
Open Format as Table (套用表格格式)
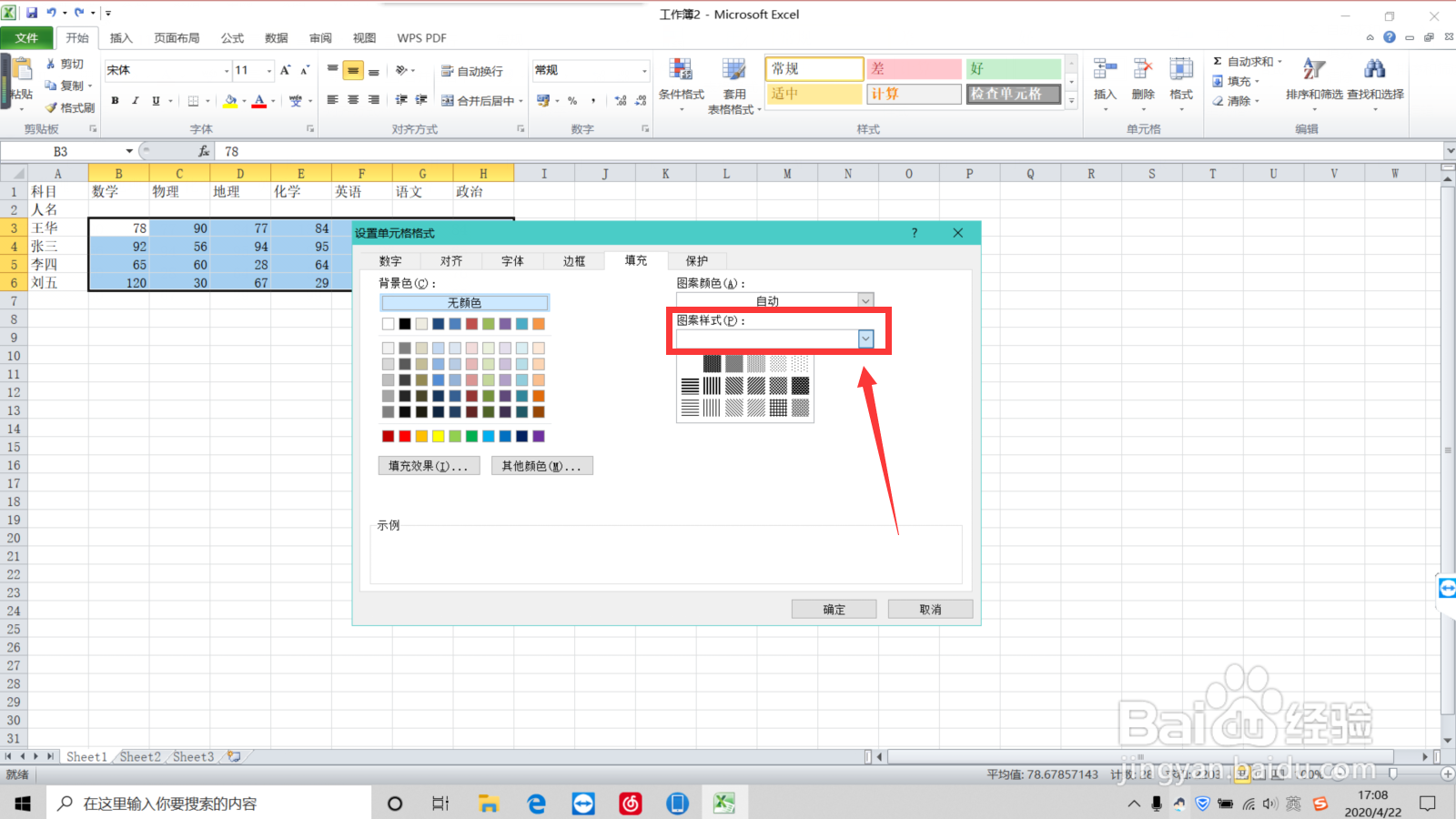point(734,86)
